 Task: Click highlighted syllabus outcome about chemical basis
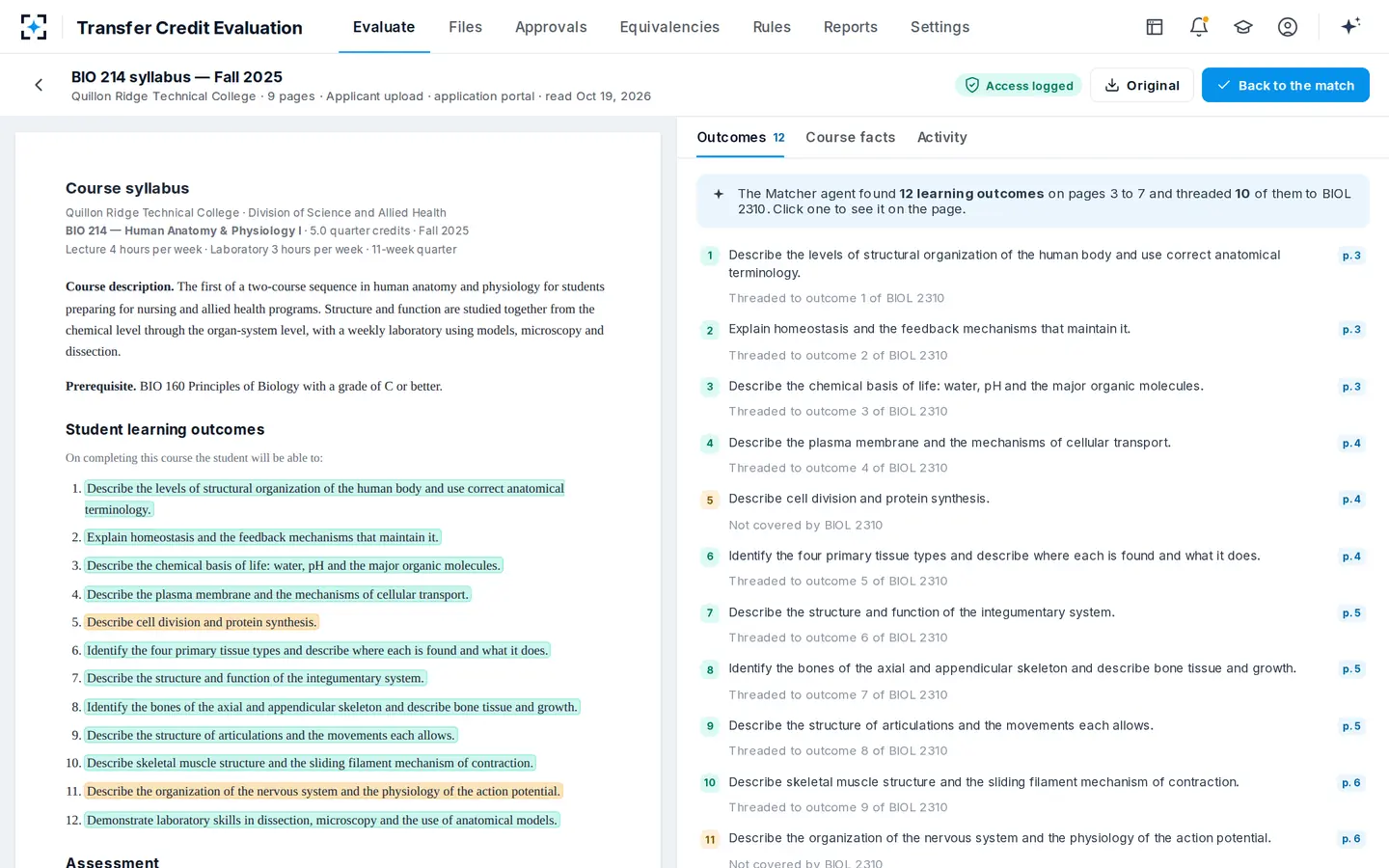pyautogui.click(x=293, y=565)
